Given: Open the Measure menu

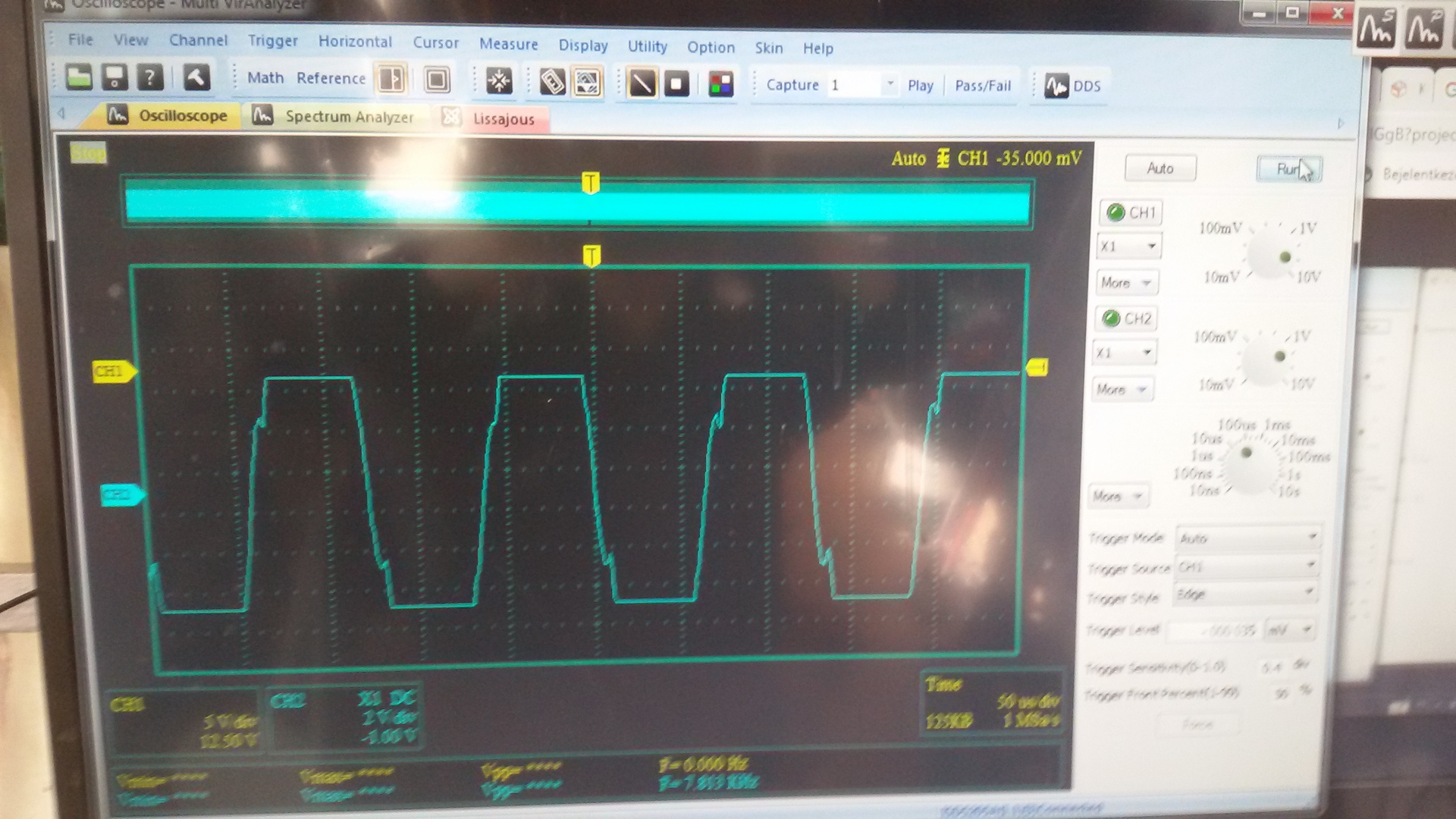Looking at the screenshot, I should [508, 44].
